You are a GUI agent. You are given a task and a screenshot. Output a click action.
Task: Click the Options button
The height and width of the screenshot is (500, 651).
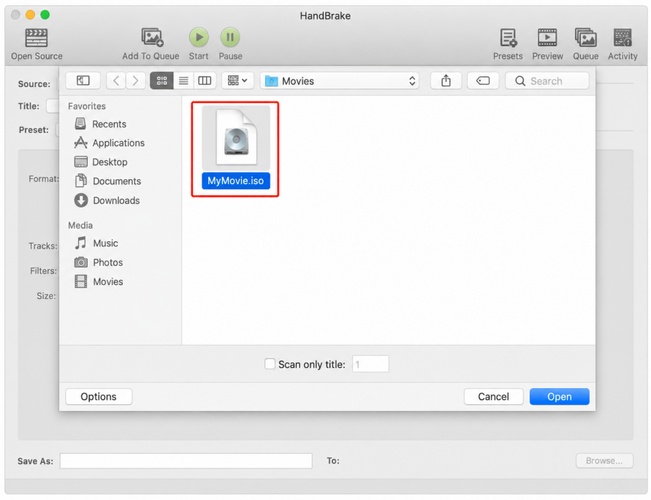tap(99, 397)
